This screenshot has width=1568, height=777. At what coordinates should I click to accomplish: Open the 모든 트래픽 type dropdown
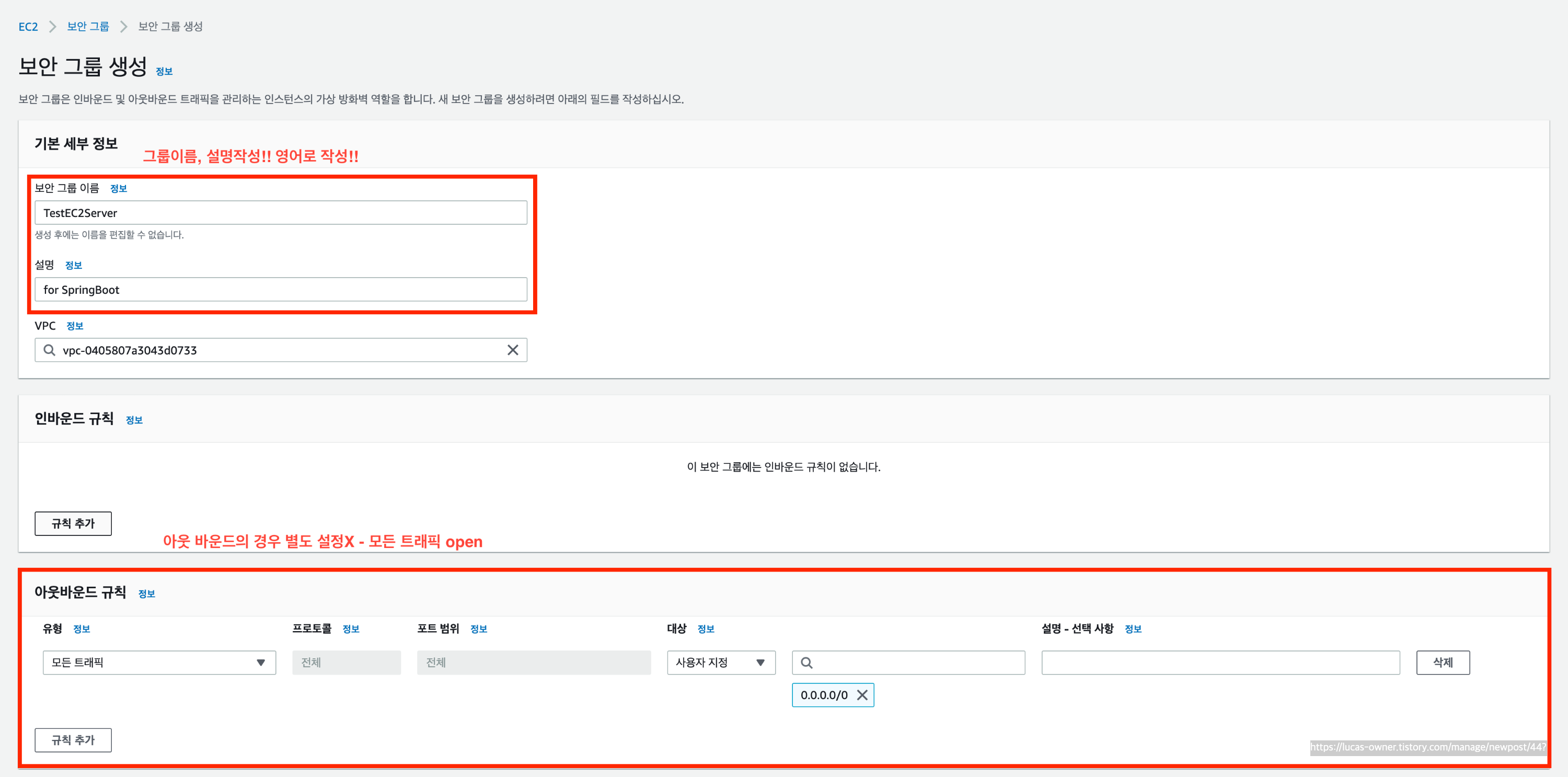159,662
